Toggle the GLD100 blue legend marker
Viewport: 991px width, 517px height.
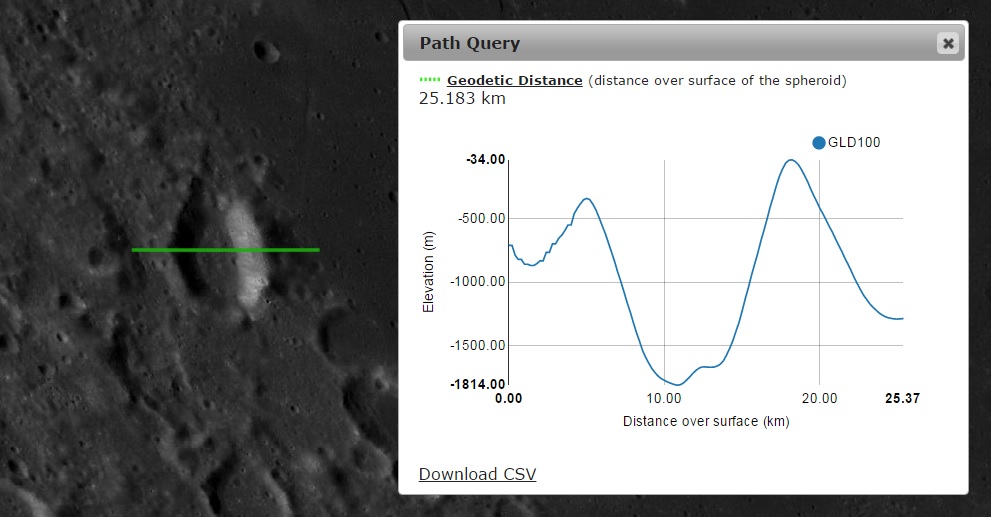[x=819, y=143]
